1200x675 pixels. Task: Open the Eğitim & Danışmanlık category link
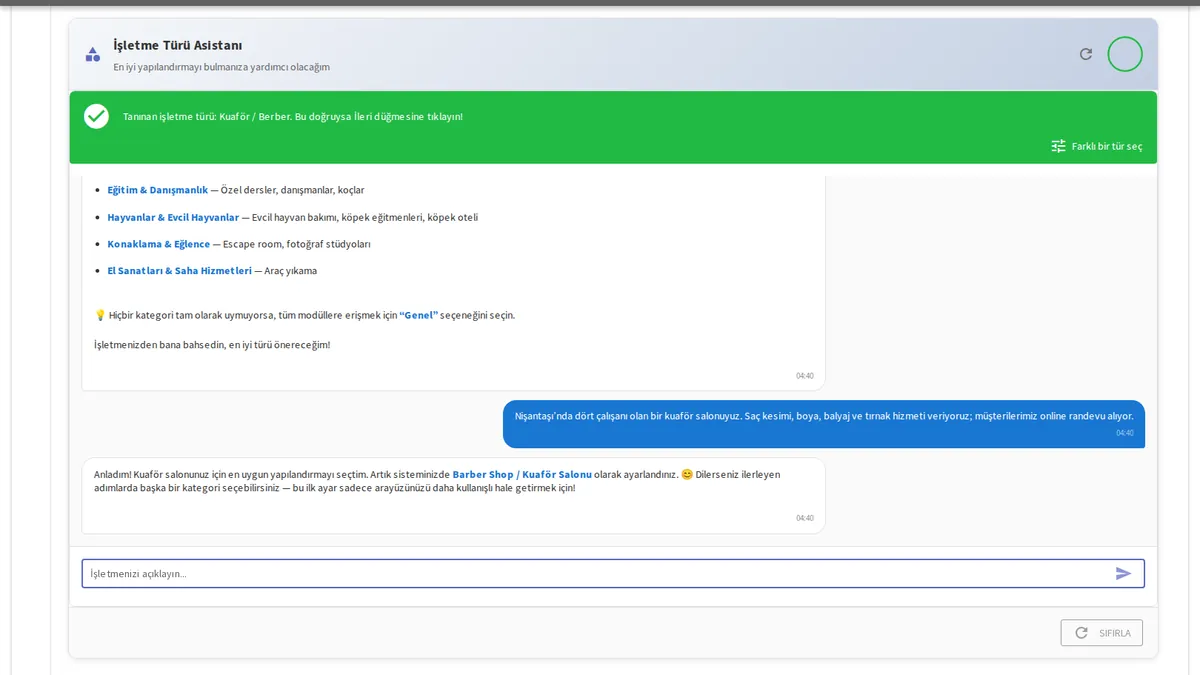point(158,190)
